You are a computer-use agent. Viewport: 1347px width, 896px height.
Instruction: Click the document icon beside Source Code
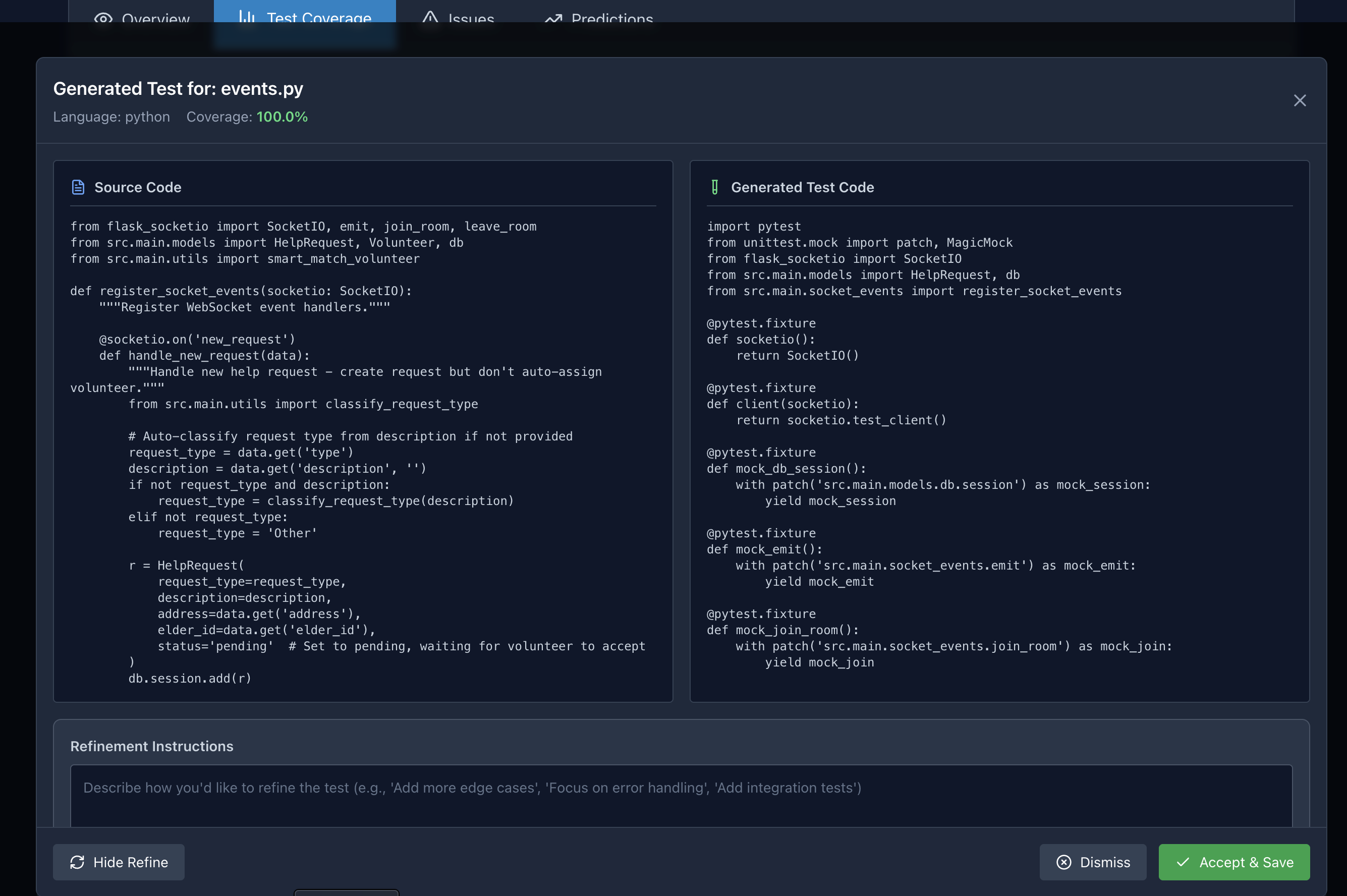click(x=78, y=188)
